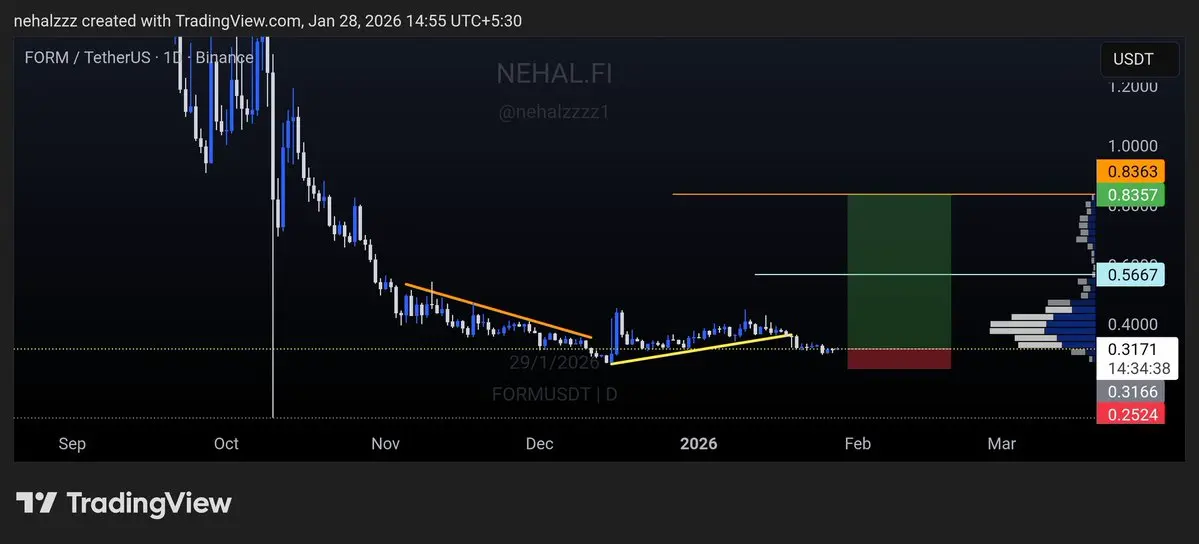Click the FORMUSDT | D text annotation

click(x=554, y=395)
